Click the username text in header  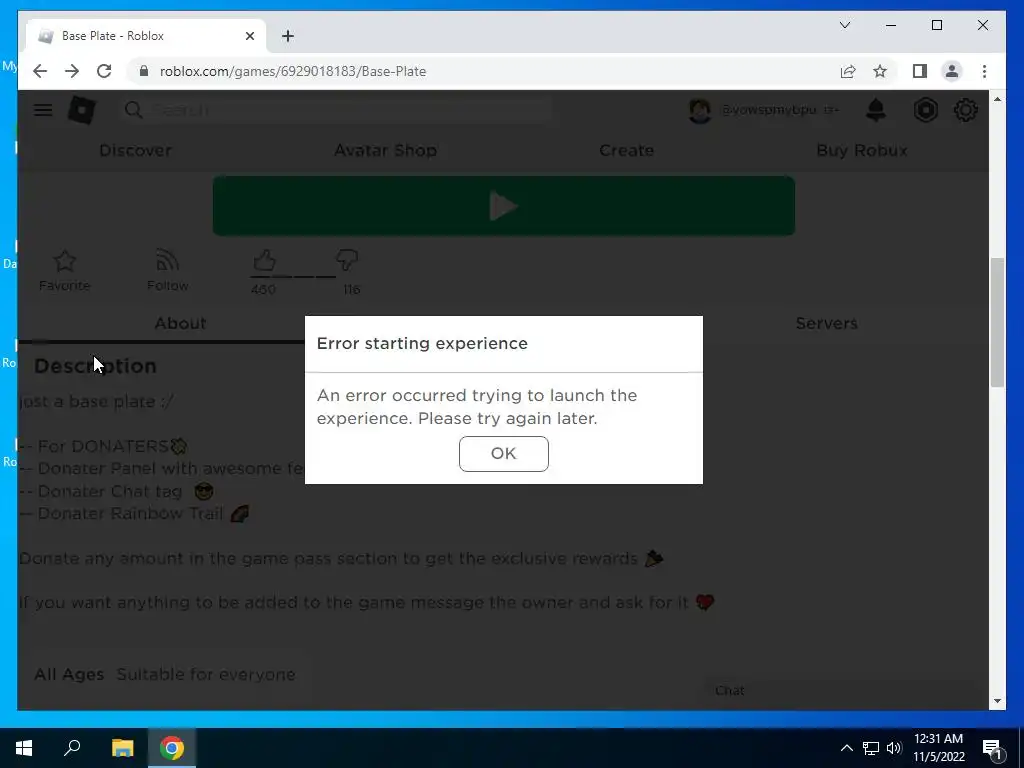(x=769, y=110)
